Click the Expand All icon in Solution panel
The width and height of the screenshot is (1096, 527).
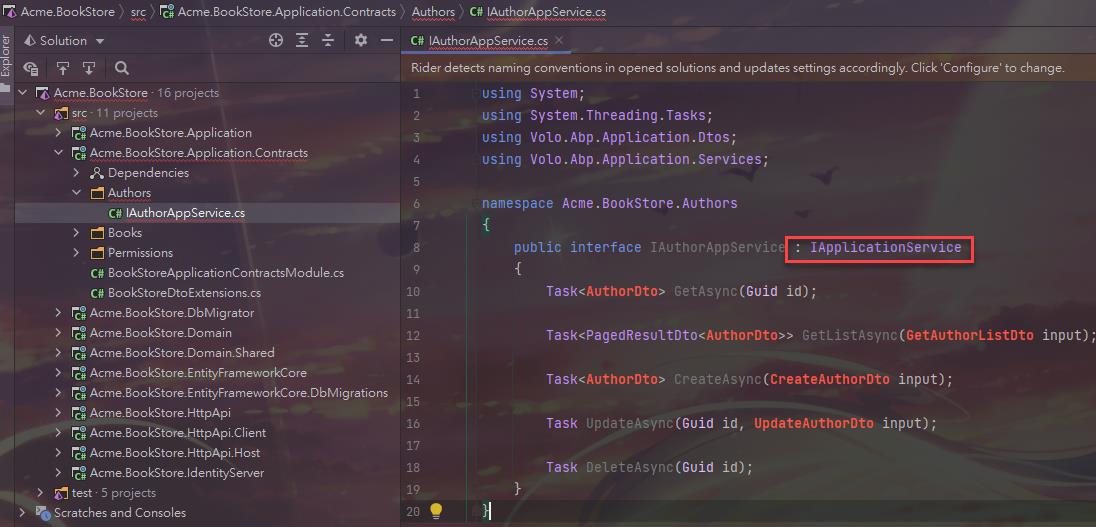point(302,41)
